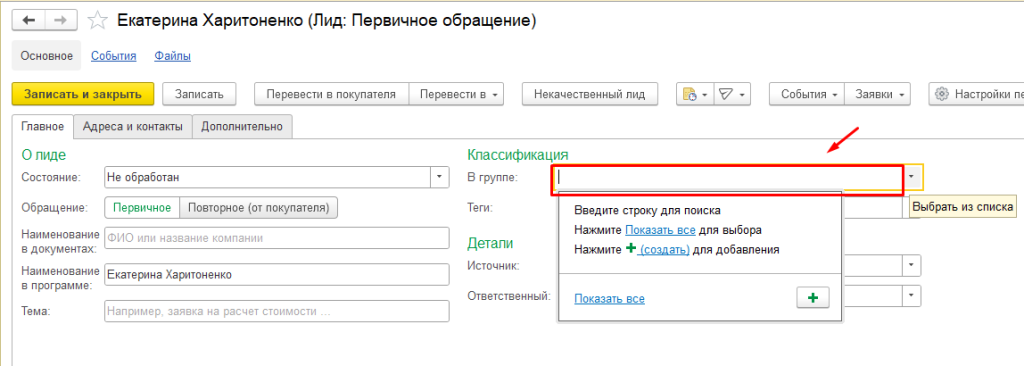Expand the В группе dropdown arrow
The image size is (1024, 366).
coord(912,177)
